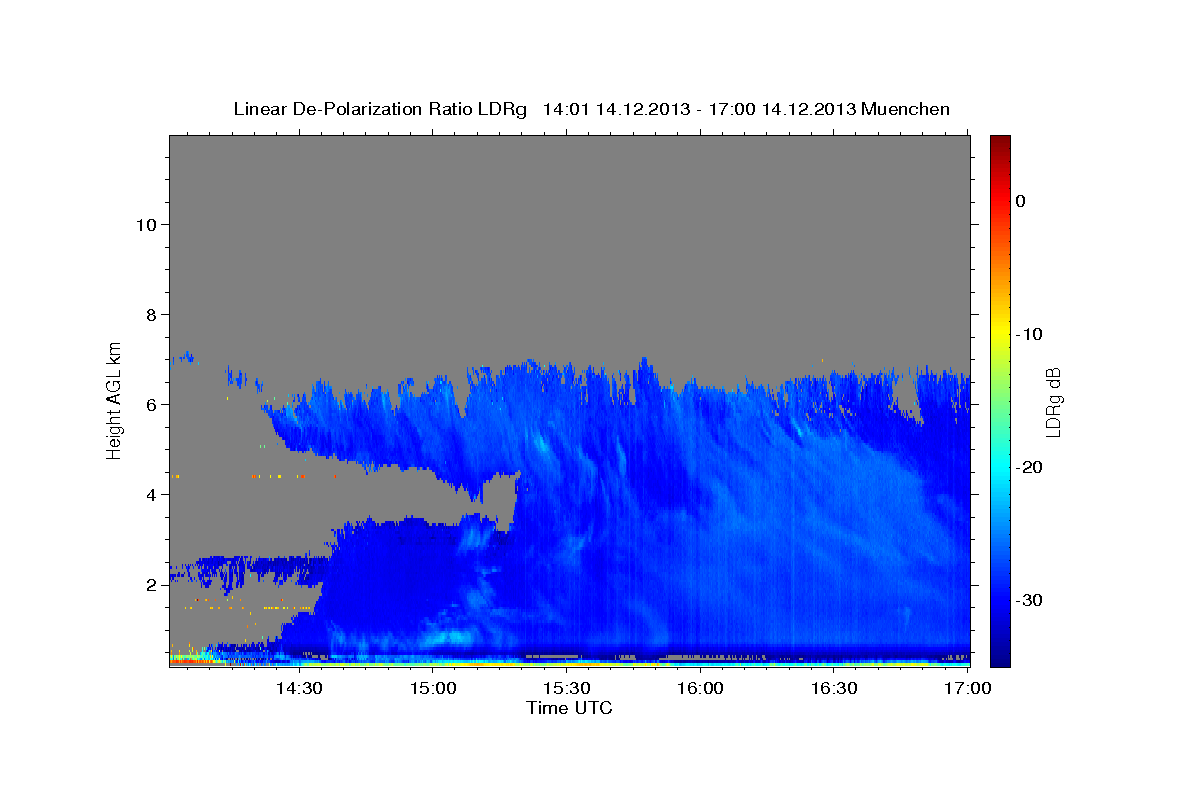Click the height tick label 2
Screen dimensions: 1200x800
pyautogui.click(x=151, y=584)
